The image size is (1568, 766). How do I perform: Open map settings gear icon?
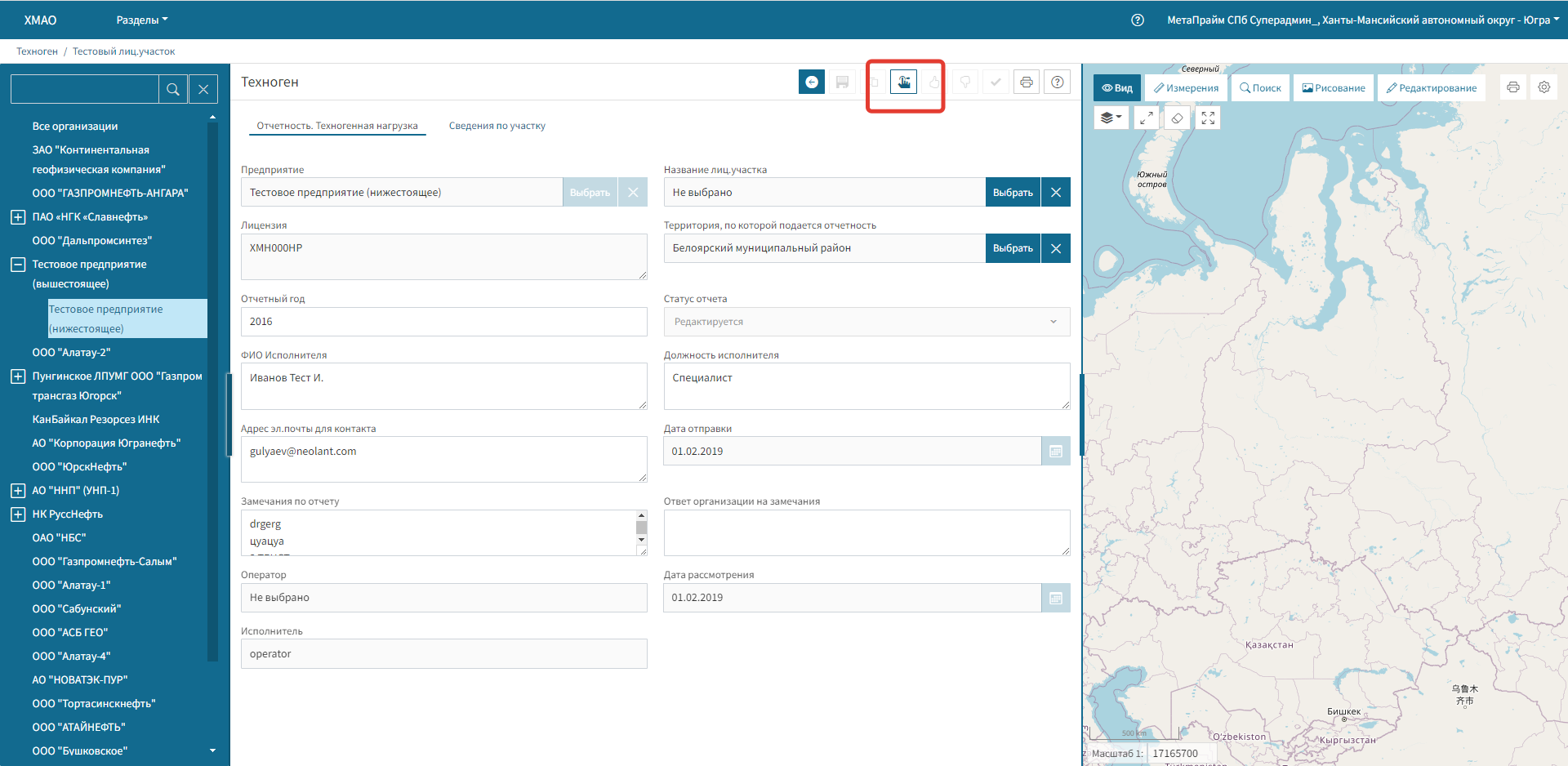click(x=1543, y=87)
